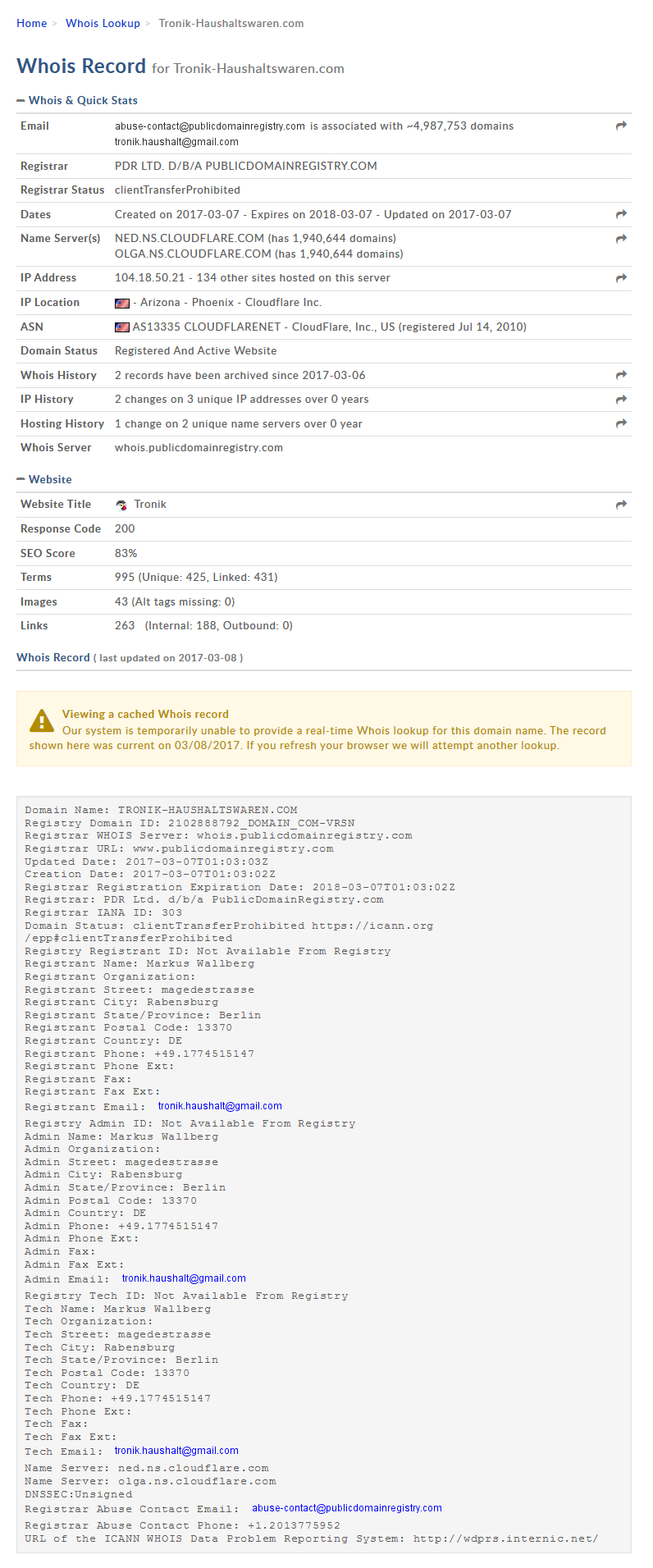Click 'Tech State/Province: Berlin' line
Viewport: 653px width, 1568px height.
(x=121, y=1360)
